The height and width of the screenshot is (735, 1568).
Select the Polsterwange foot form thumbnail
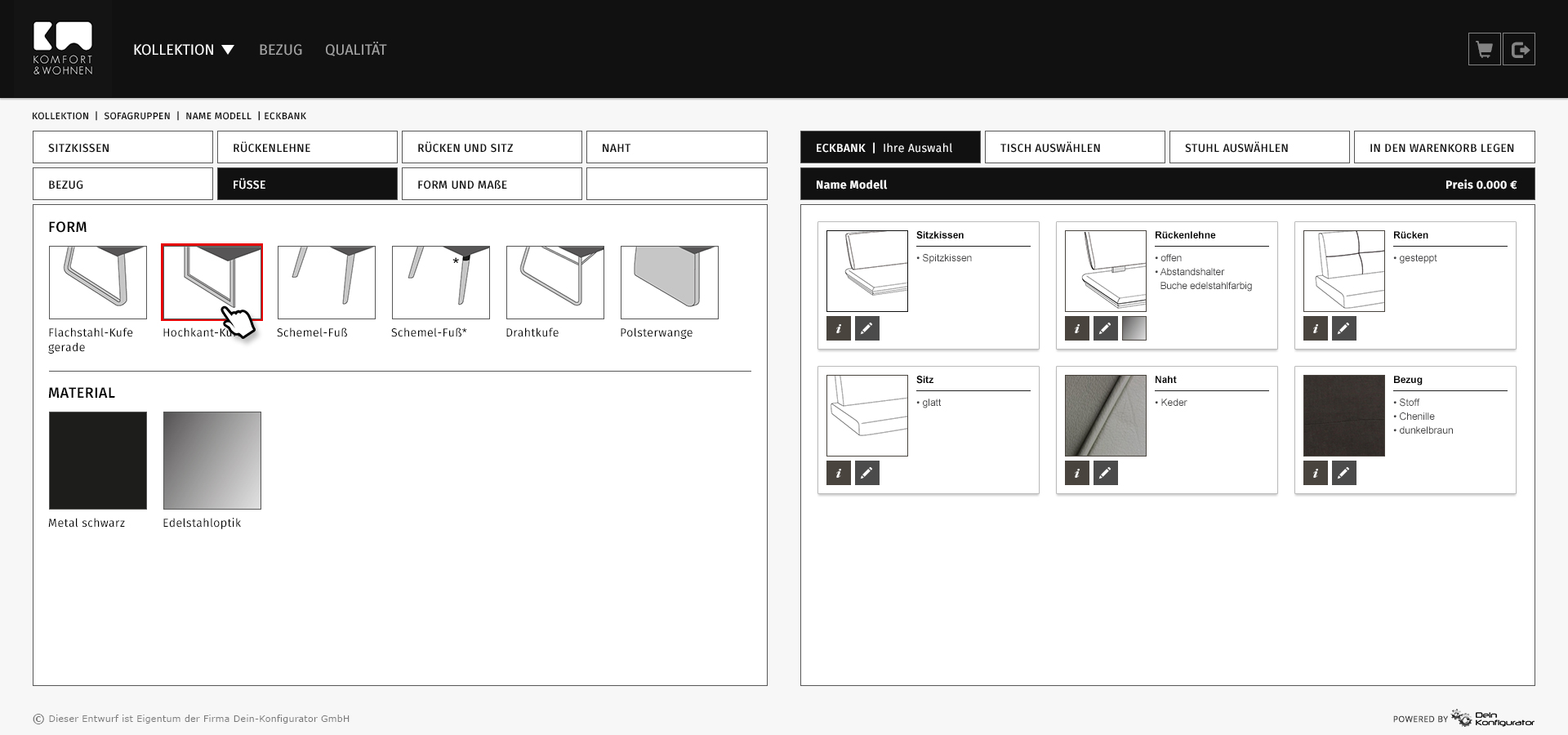[670, 283]
